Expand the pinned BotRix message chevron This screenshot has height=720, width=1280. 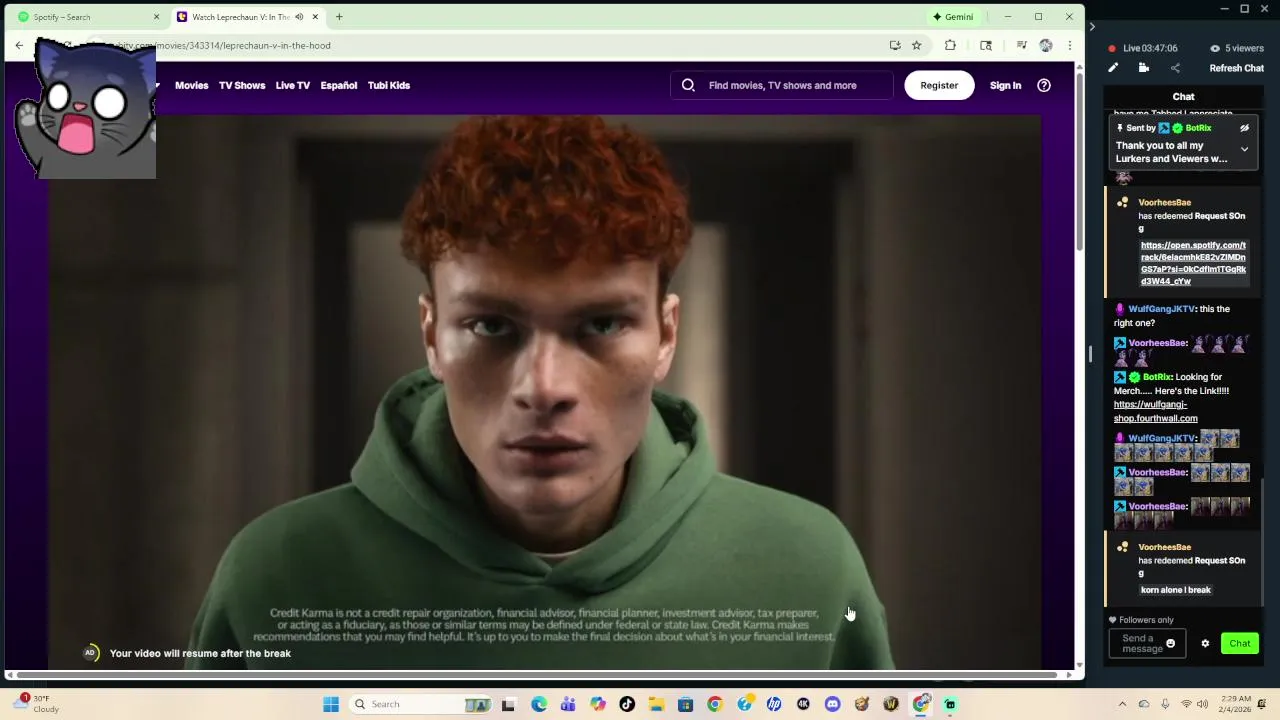click(1244, 149)
